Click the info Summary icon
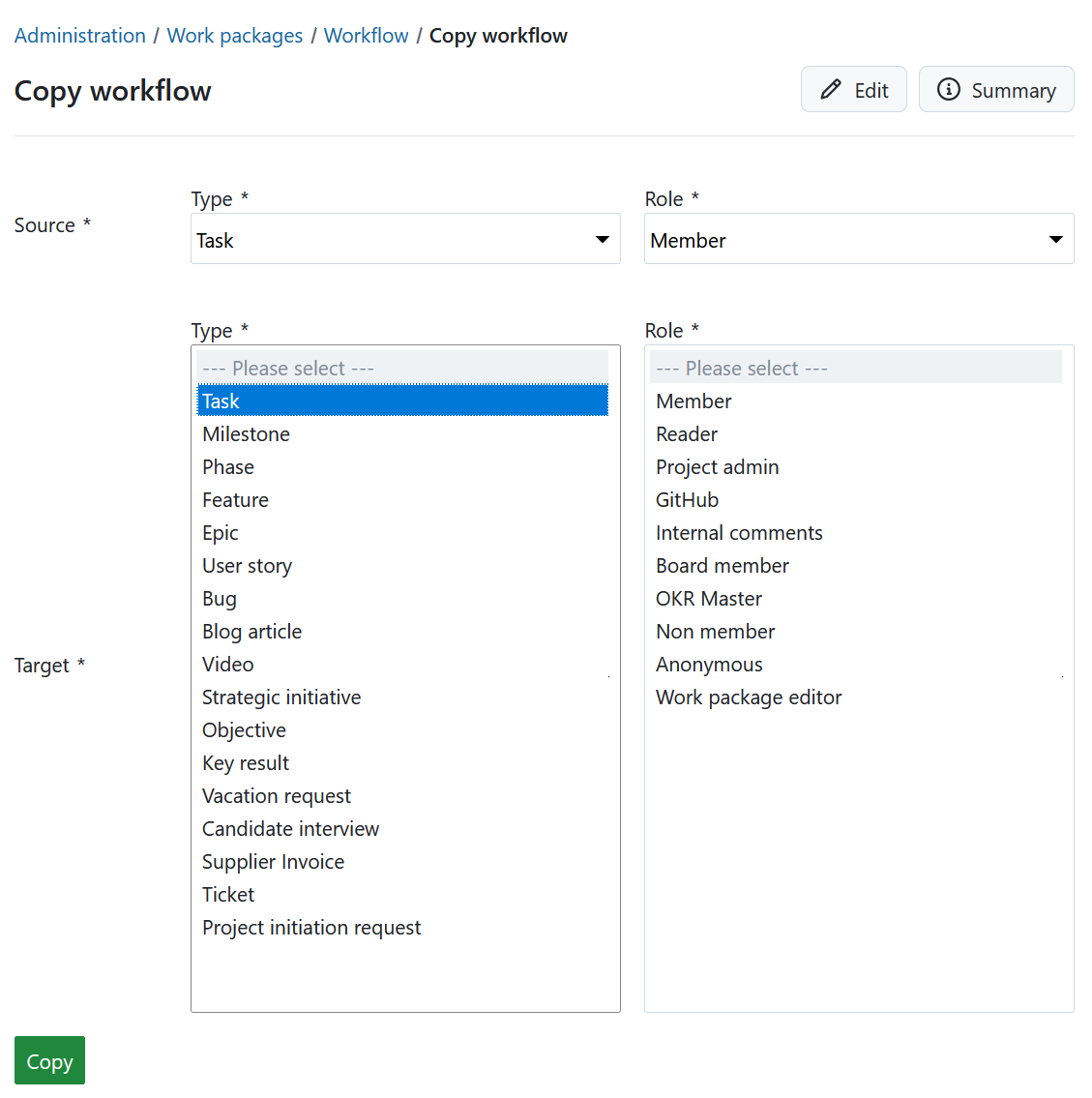1092x1098 pixels. coord(949,89)
